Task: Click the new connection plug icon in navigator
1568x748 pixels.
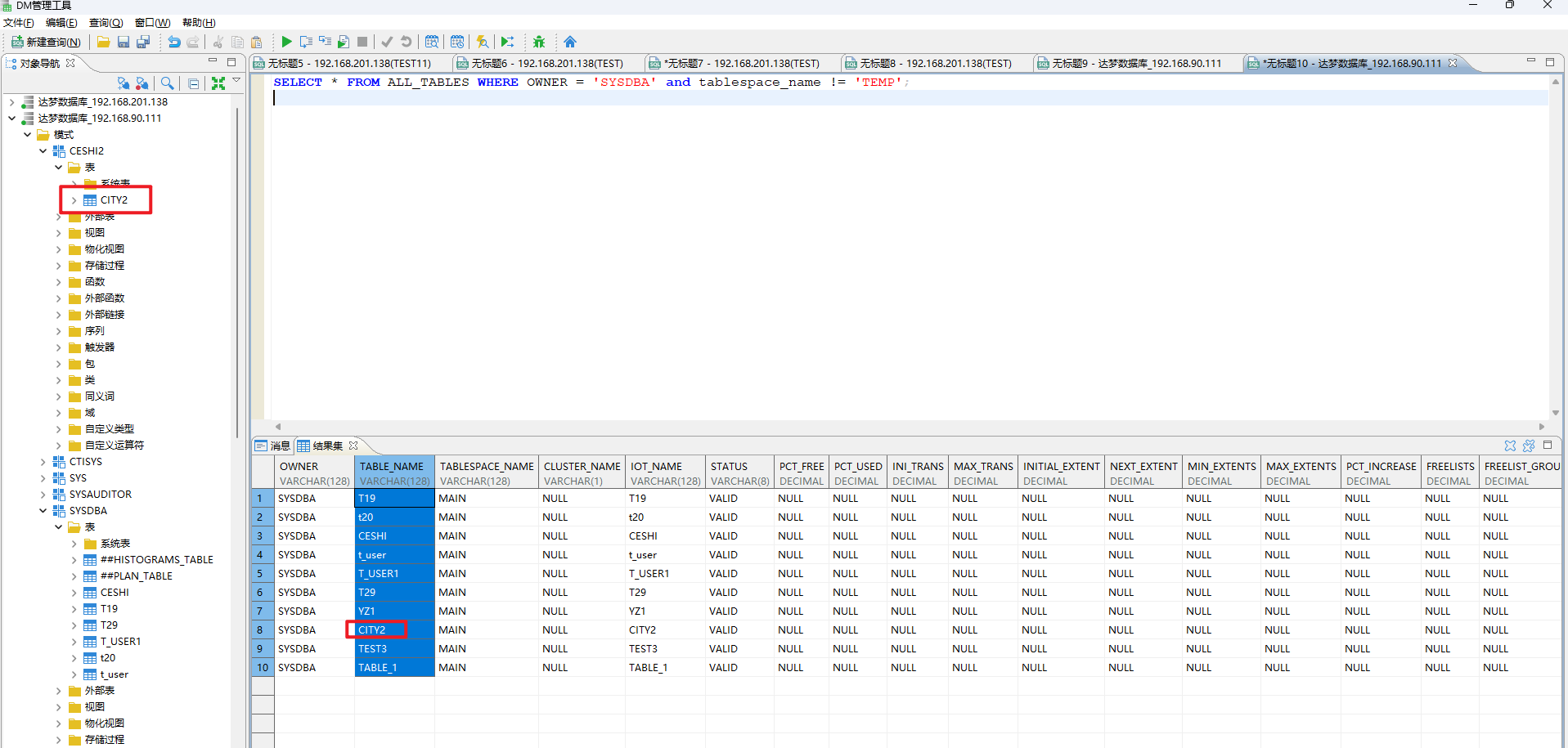Action: tap(123, 83)
